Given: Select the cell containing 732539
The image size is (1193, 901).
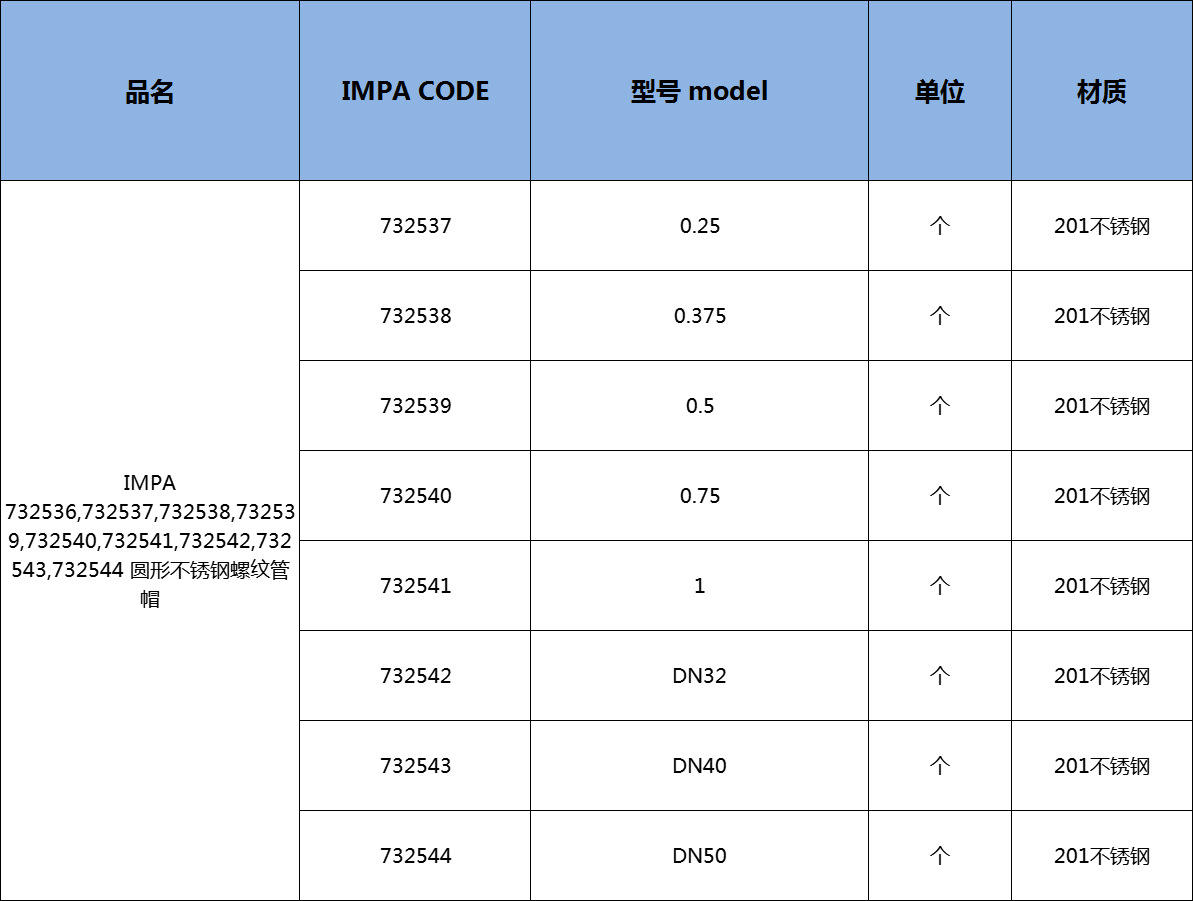Looking at the screenshot, I should click(414, 405).
